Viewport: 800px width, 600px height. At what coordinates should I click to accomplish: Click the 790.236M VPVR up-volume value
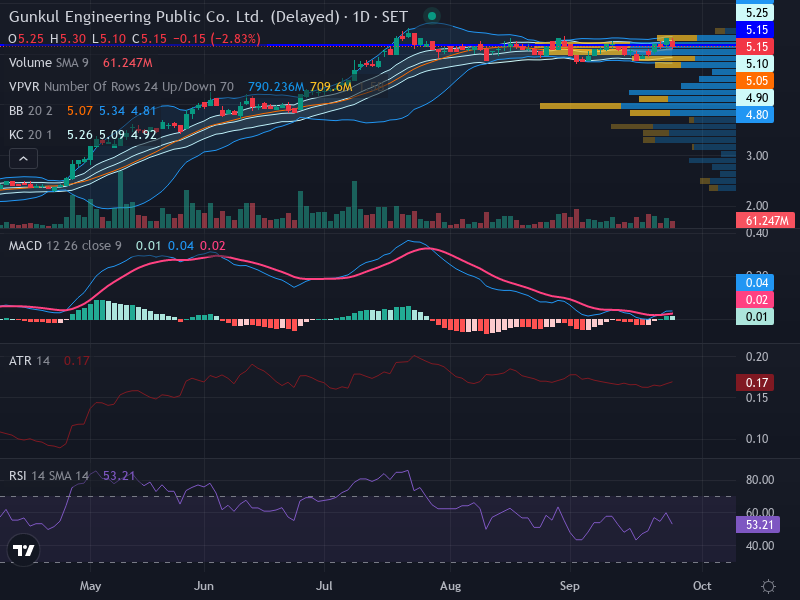pyautogui.click(x=276, y=87)
